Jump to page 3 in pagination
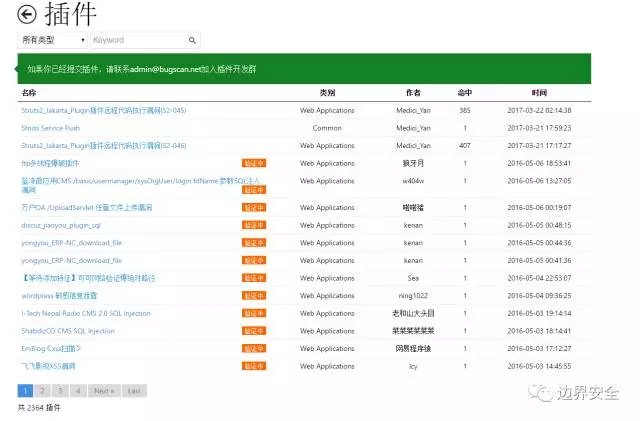The height and width of the screenshot is (421, 640). (61, 391)
